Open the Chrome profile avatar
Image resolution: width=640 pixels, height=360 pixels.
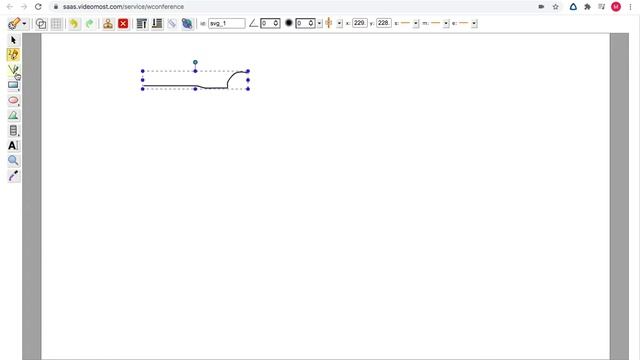tap(616, 7)
